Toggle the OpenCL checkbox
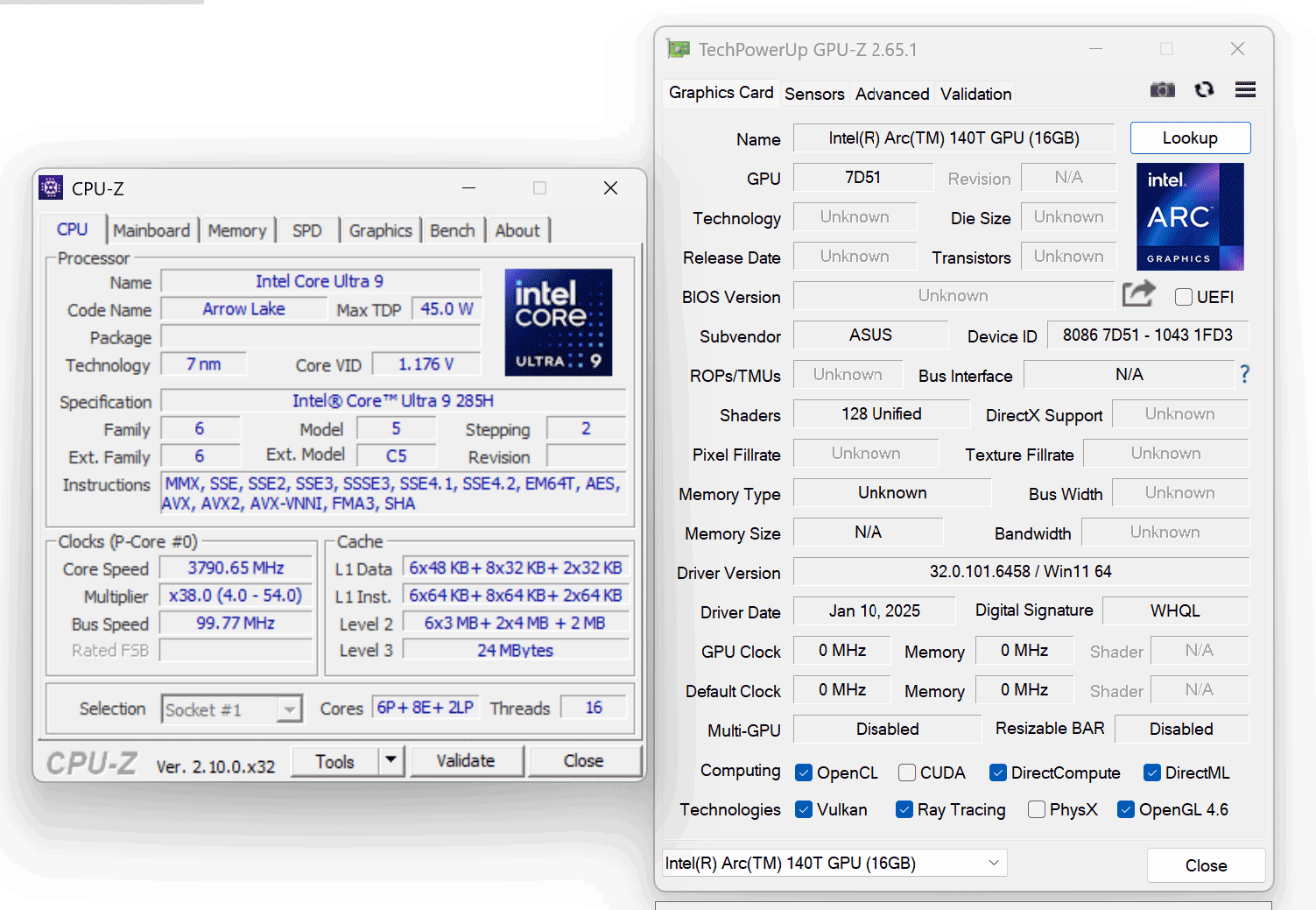 pos(804,772)
